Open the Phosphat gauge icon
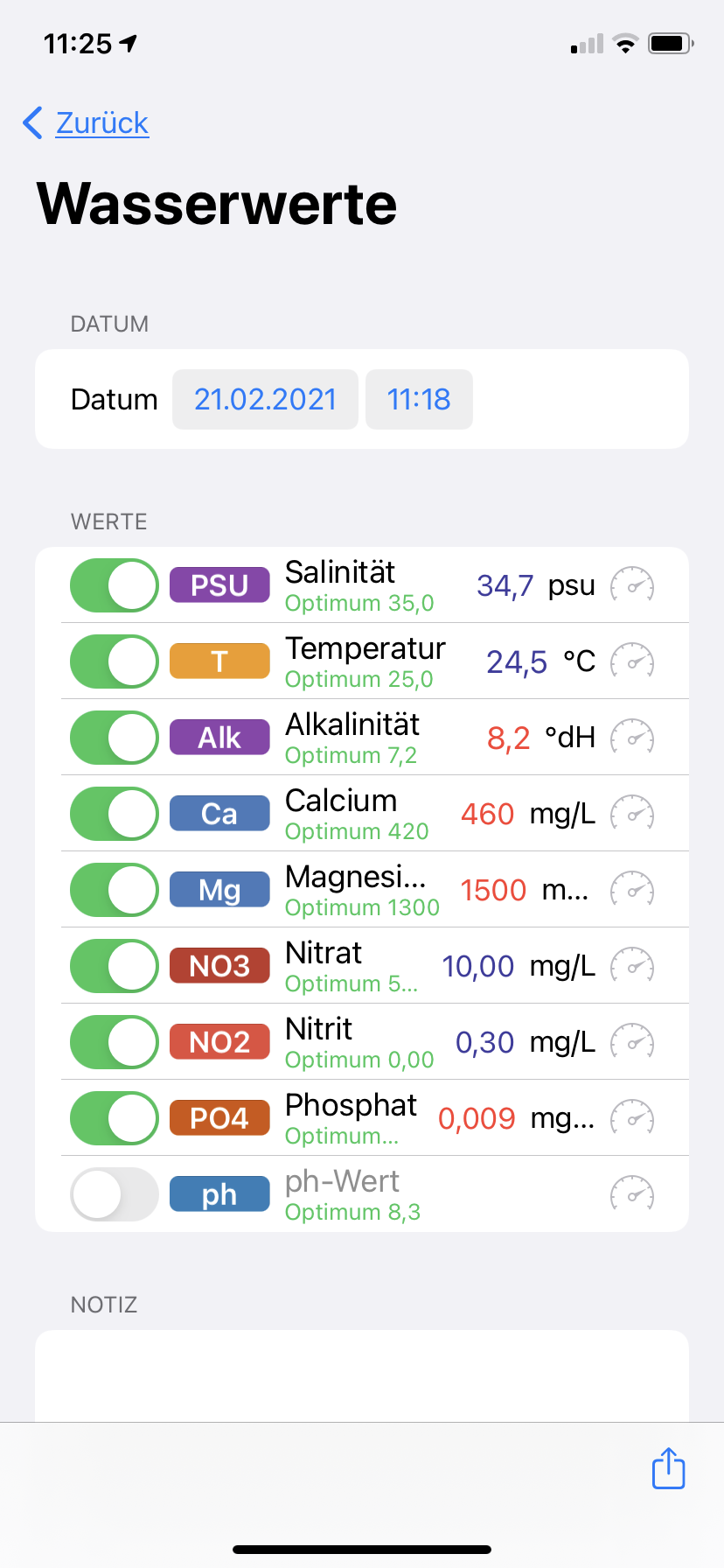Image resolution: width=724 pixels, height=1568 pixels. pyautogui.click(x=631, y=1118)
